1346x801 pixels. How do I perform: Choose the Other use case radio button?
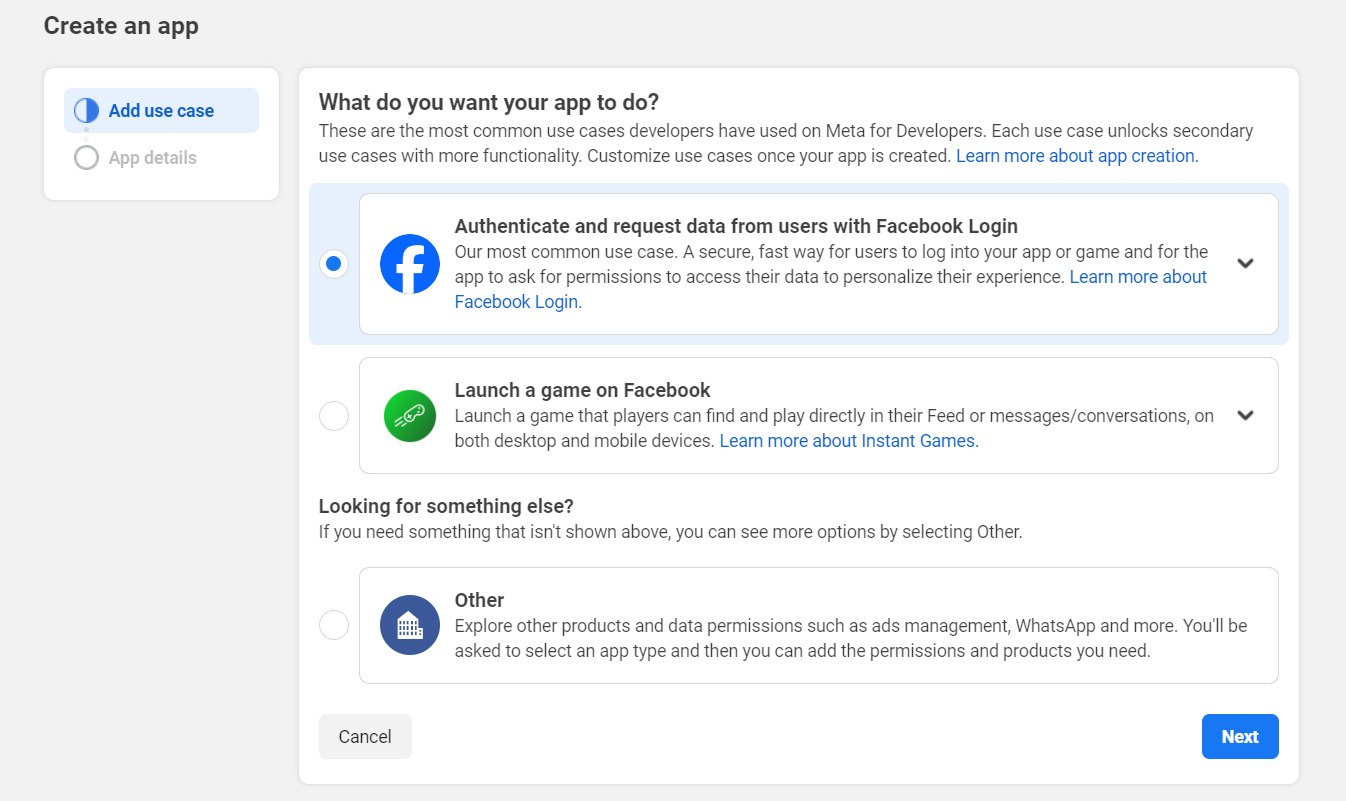click(333, 624)
